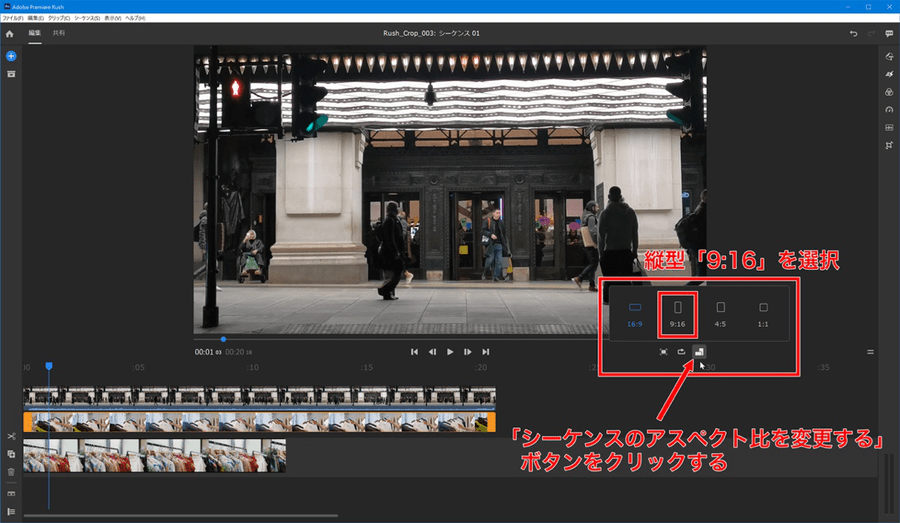
Task: Open the project assets panel icon
Action: coord(11,74)
